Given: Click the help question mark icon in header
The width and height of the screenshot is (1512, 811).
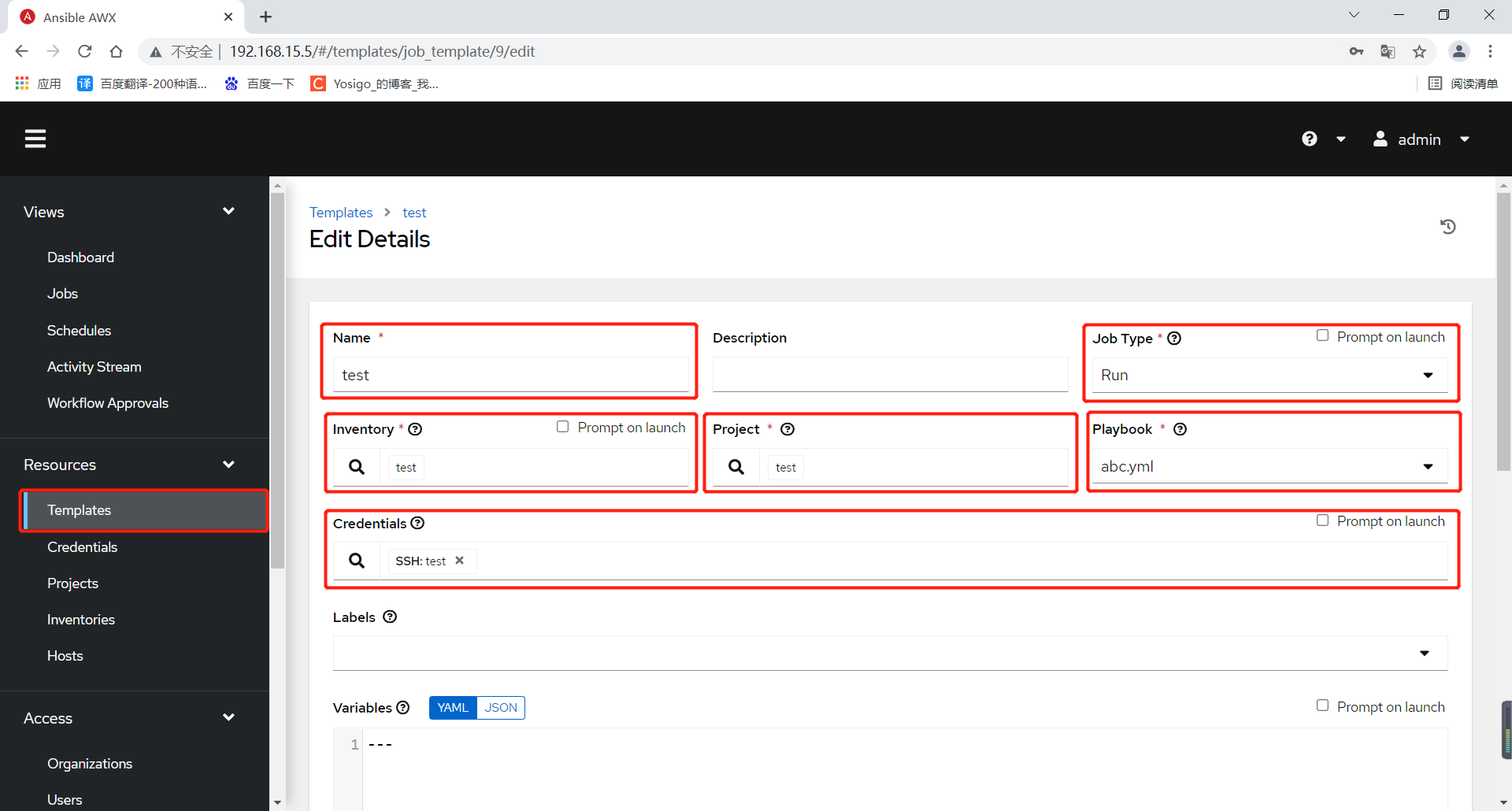Looking at the screenshot, I should (x=1309, y=139).
